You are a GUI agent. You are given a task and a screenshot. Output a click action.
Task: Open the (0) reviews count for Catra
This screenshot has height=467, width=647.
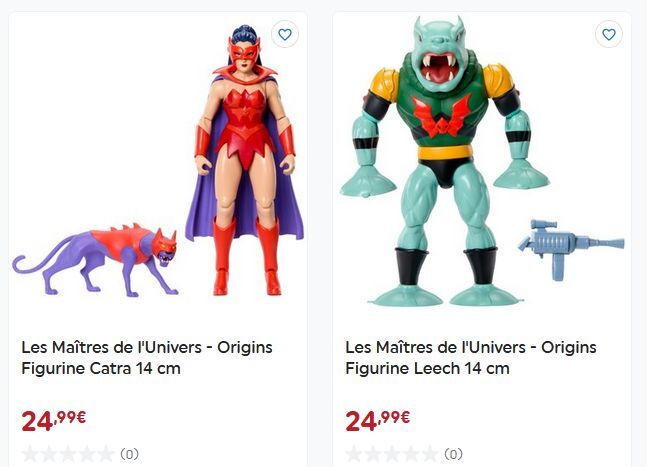(x=129, y=454)
